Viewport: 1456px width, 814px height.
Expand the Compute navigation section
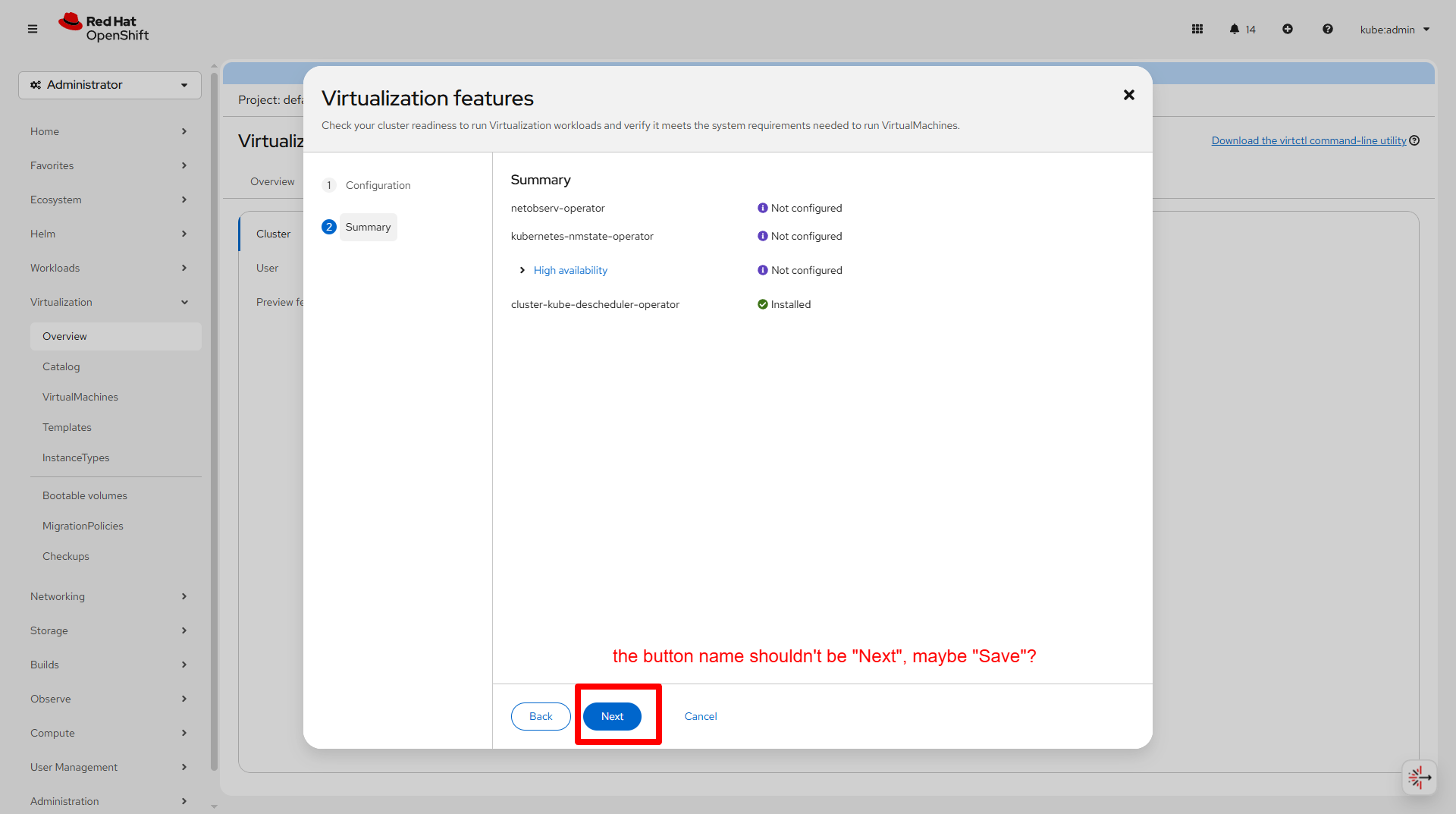click(110, 733)
